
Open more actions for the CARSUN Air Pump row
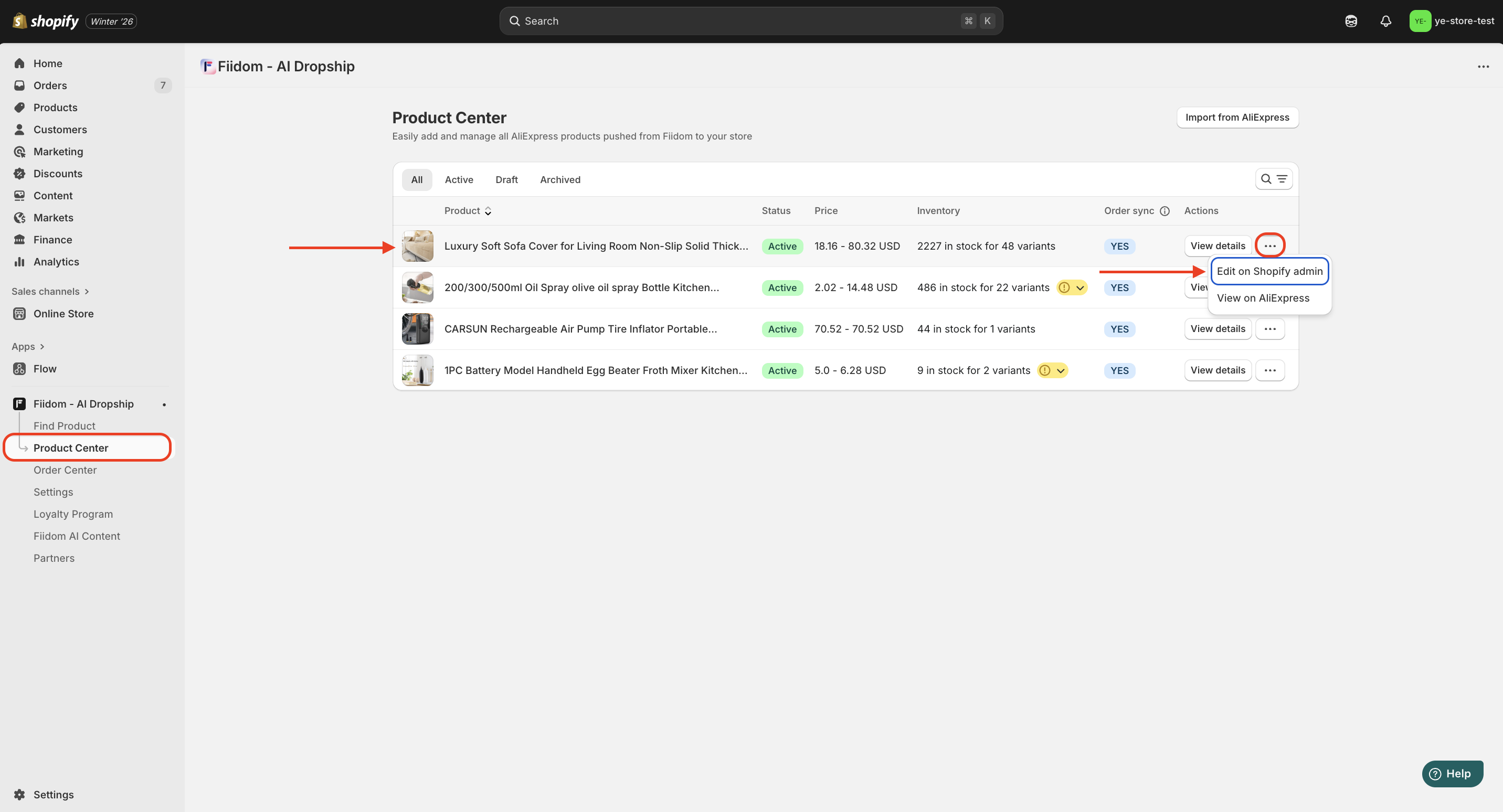[x=1269, y=329]
